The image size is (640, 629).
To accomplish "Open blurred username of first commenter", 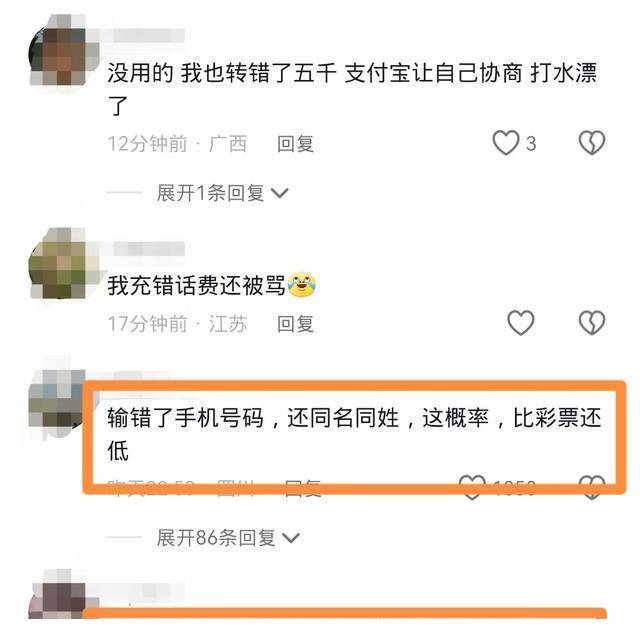I will (x=144, y=36).
